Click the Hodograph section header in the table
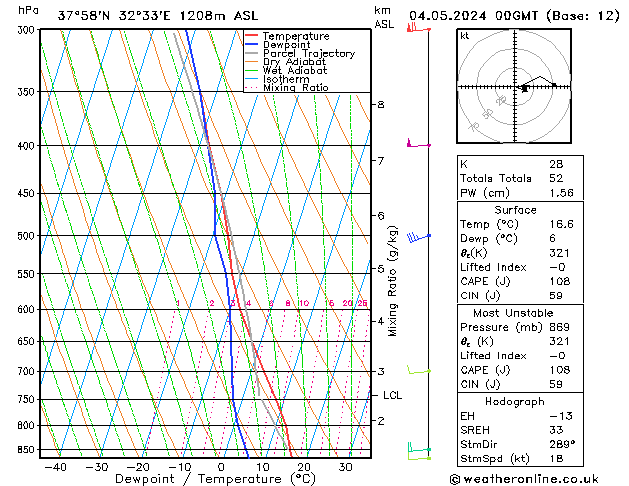This screenshot has height=486, width=629. 529,401
